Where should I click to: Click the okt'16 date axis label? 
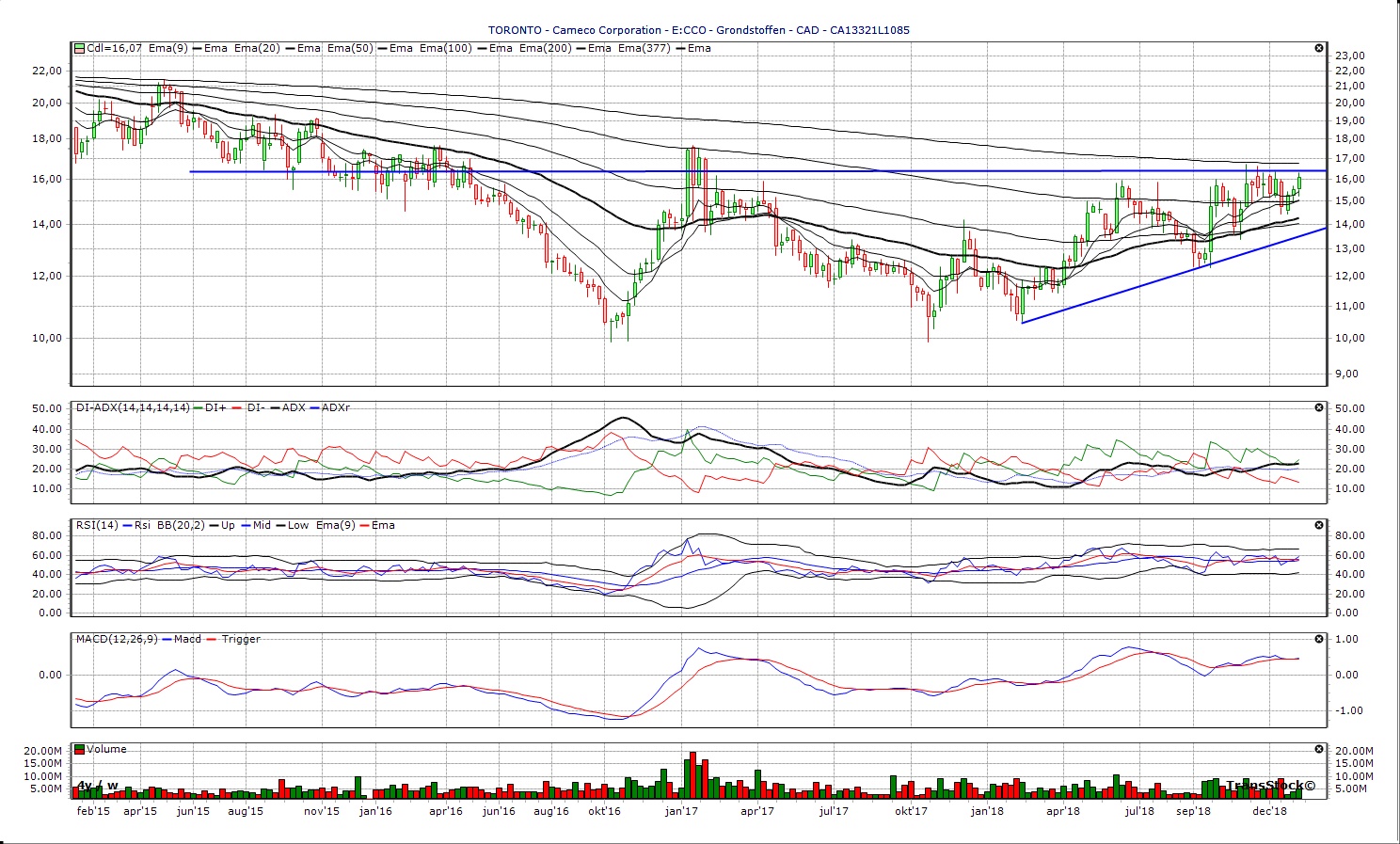pos(604,811)
